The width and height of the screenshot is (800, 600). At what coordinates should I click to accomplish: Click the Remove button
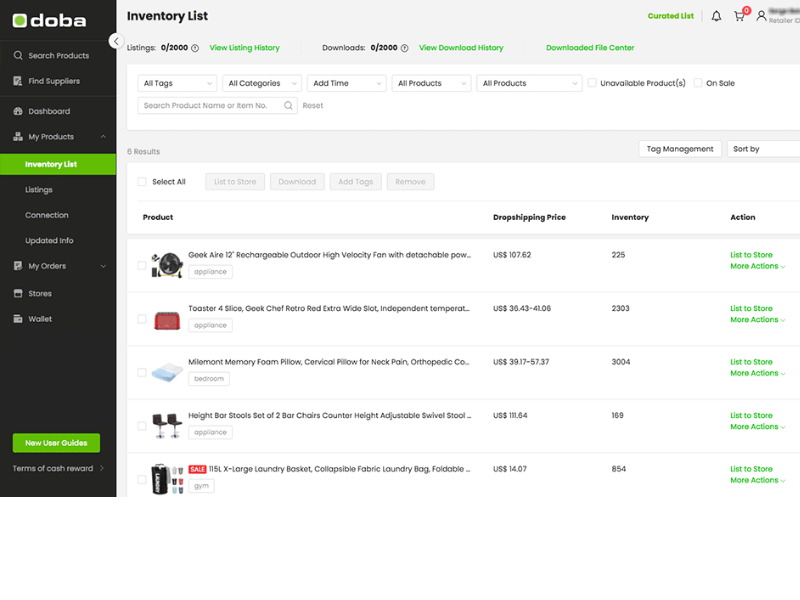click(x=410, y=182)
